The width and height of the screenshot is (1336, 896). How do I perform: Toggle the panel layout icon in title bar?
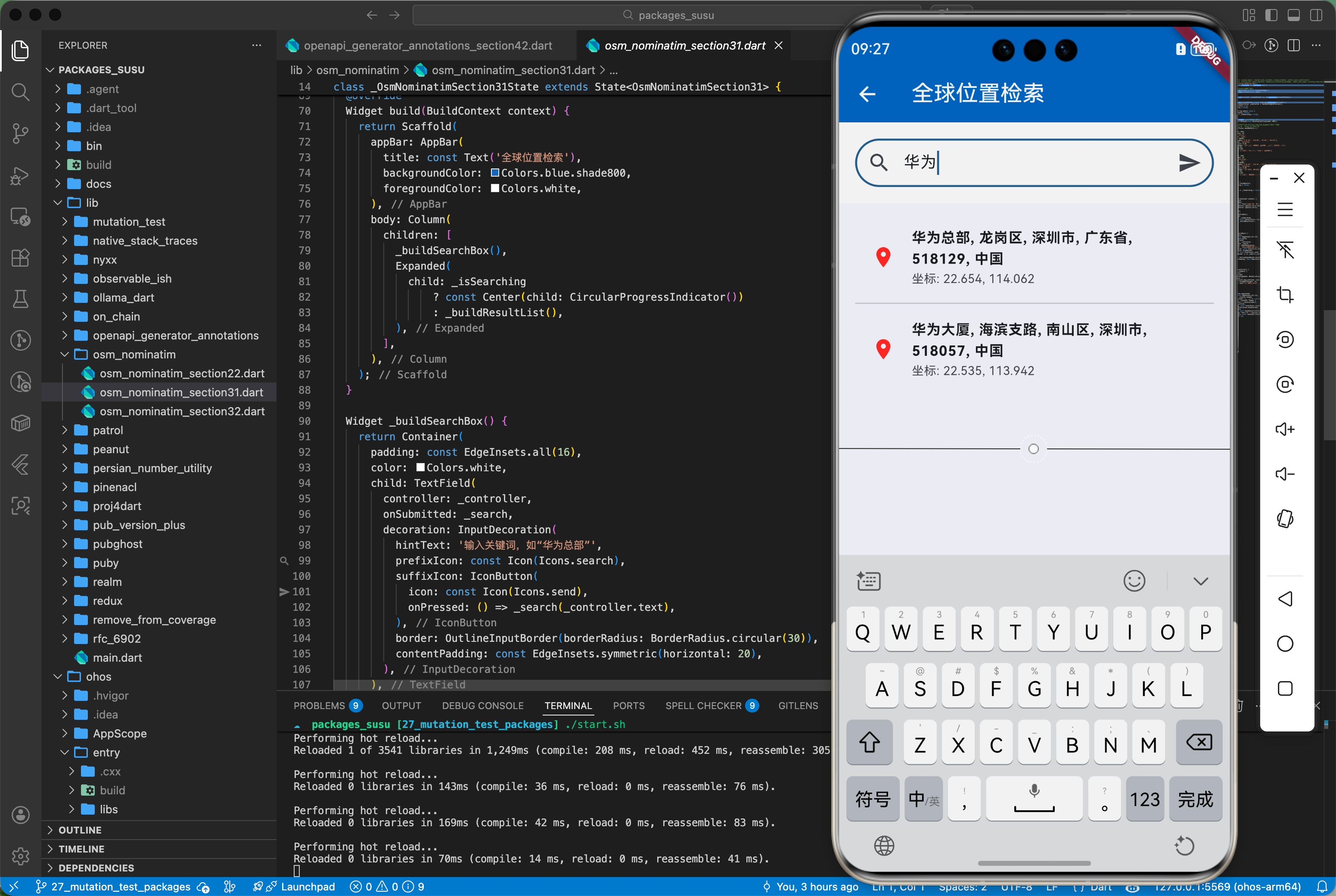click(x=1294, y=15)
